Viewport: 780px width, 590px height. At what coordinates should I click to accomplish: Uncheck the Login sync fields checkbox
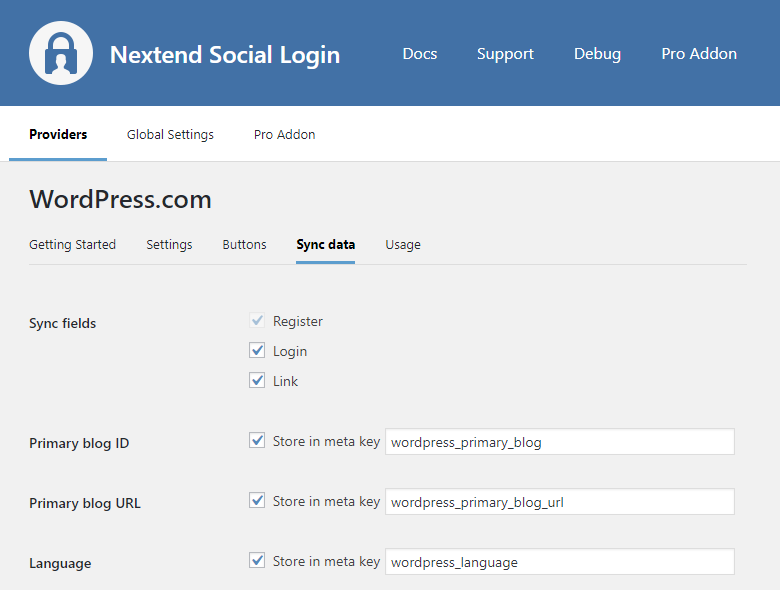(x=258, y=351)
